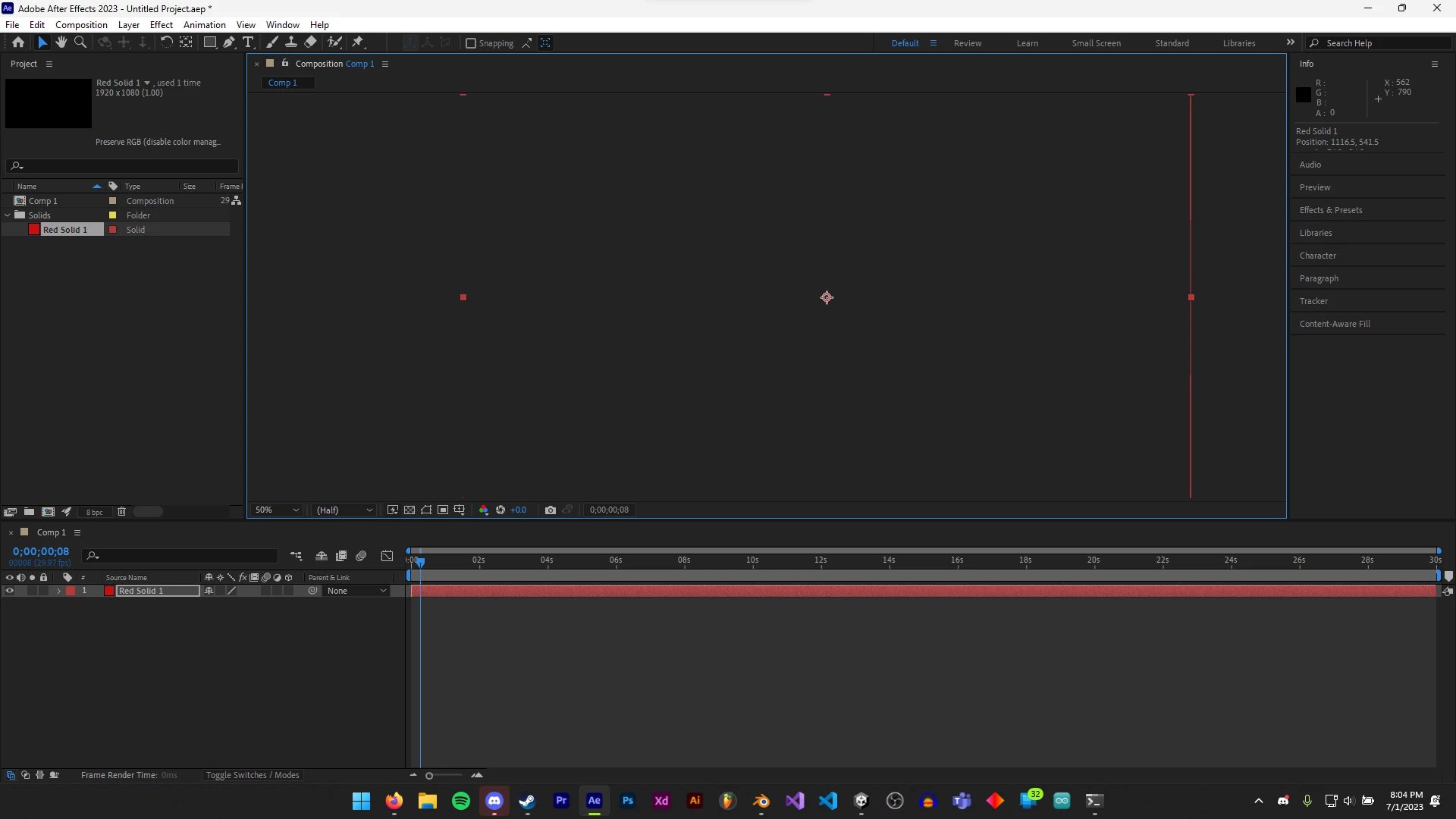Expand the Effects & Presets panel
The width and height of the screenshot is (1456, 819).
click(1330, 210)
